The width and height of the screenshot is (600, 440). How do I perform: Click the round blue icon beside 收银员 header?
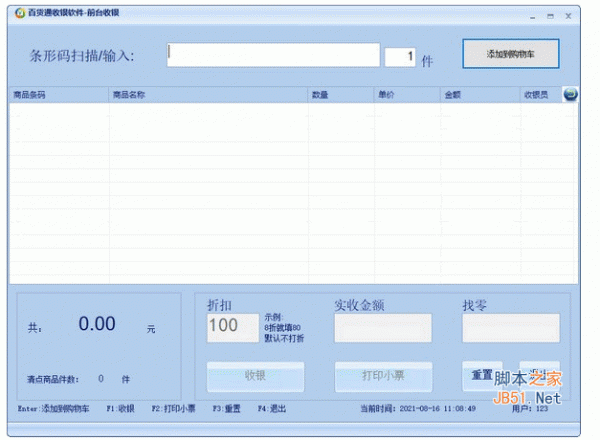tap(570, 94)
